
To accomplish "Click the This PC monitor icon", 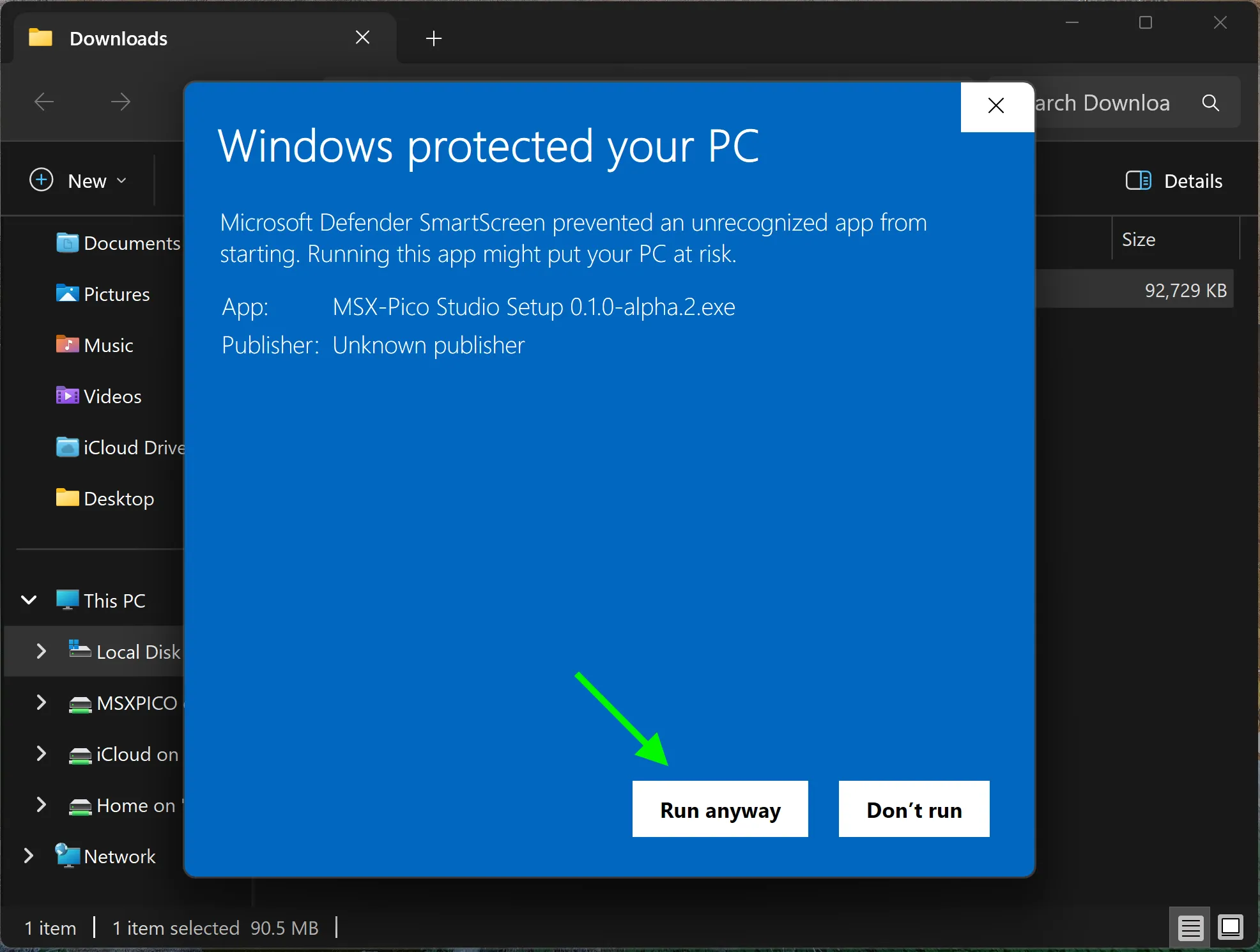I will tap(67, 600).
